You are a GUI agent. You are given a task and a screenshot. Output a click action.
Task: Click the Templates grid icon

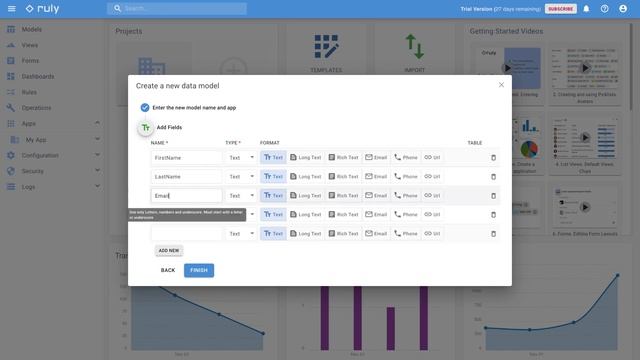pyautogui.click(x=326, y=46)
